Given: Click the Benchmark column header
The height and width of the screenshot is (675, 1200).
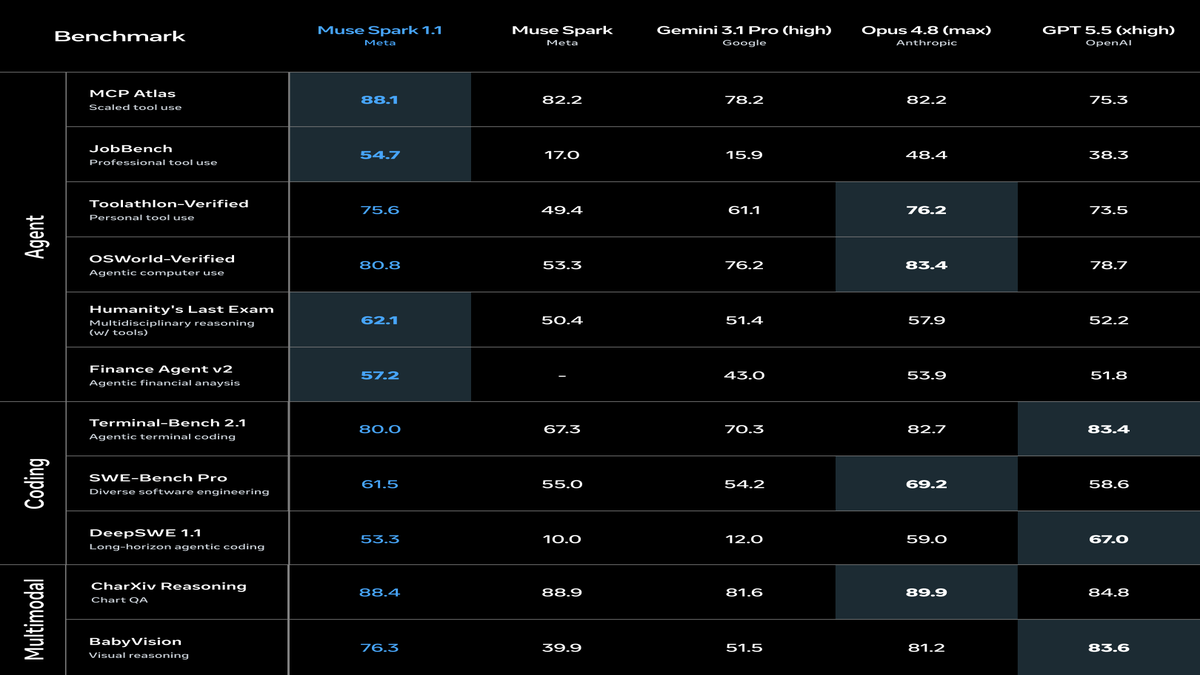Looking at the screenshot, I should click(120, 36).
